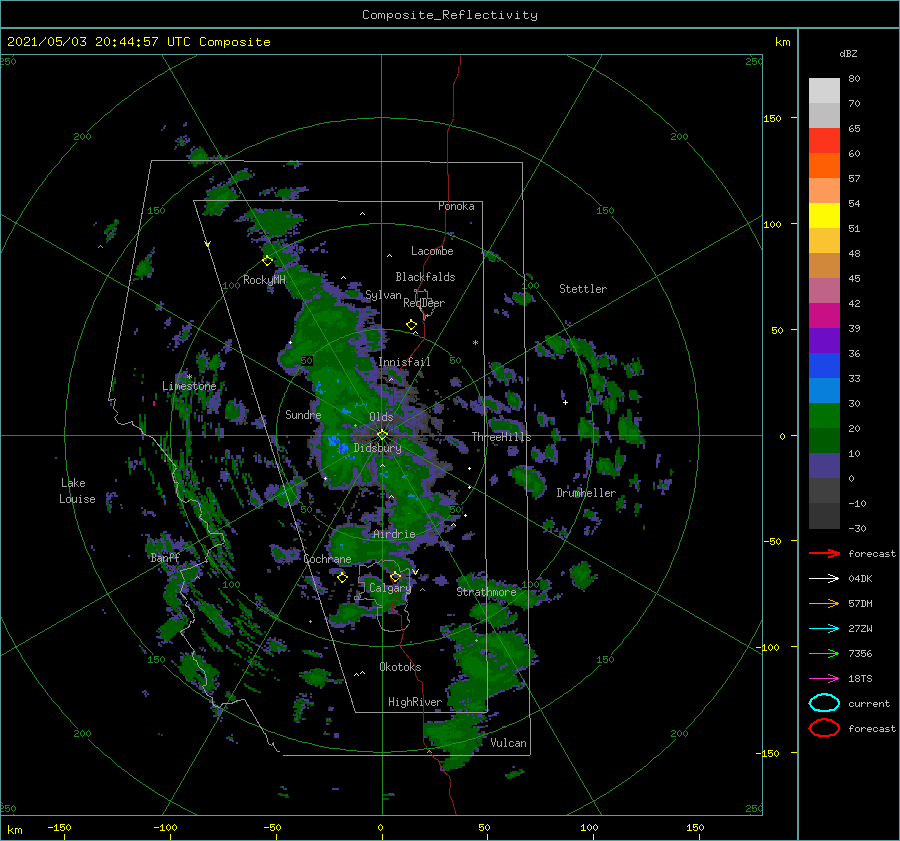Viewport: 900px width, 841px height.
Task: Select the slate 0-10 dBZ swatch
Action: pyautogui.click(x=824, y=466)
